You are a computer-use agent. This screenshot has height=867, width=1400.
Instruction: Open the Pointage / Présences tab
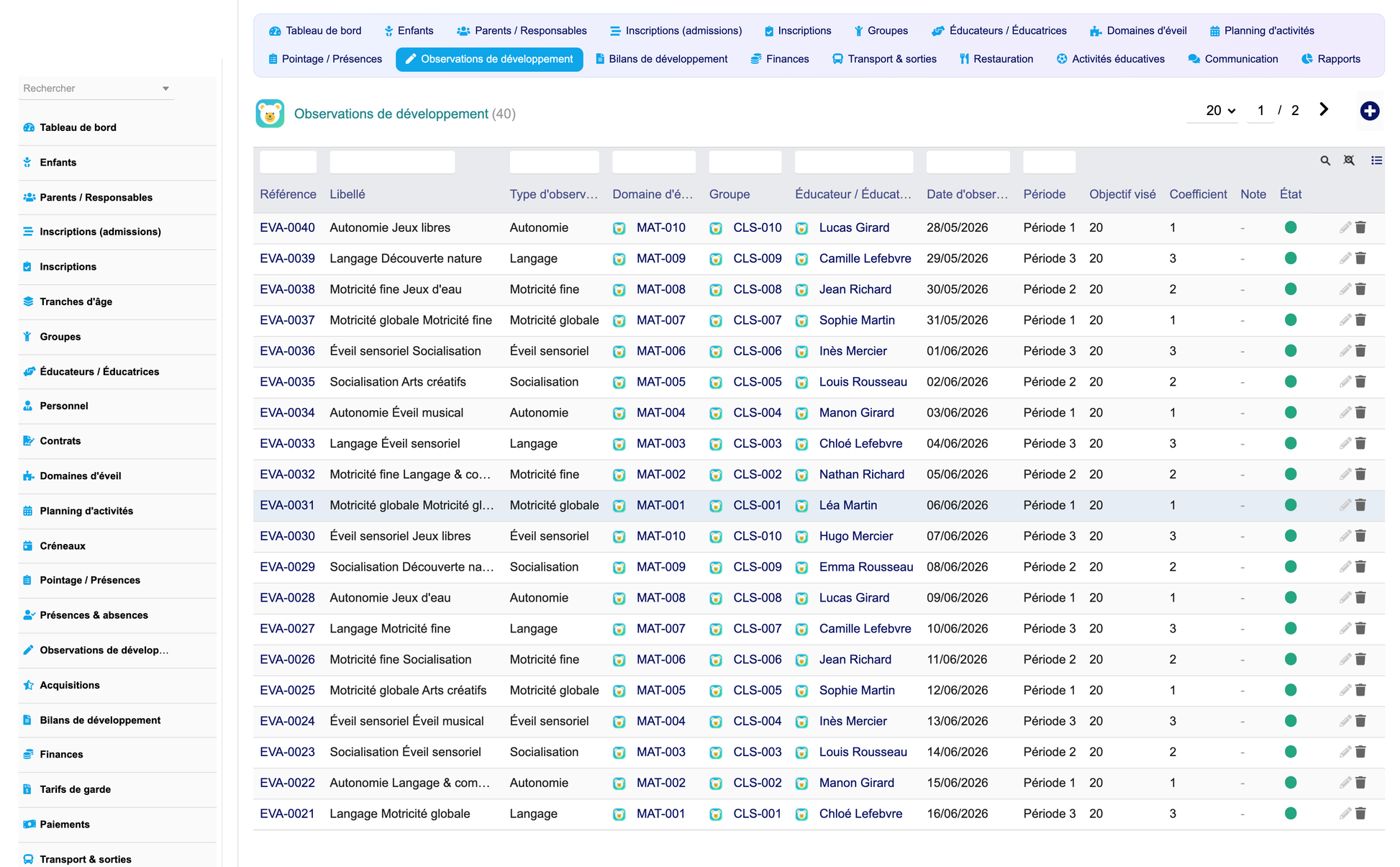pos(325,59)
